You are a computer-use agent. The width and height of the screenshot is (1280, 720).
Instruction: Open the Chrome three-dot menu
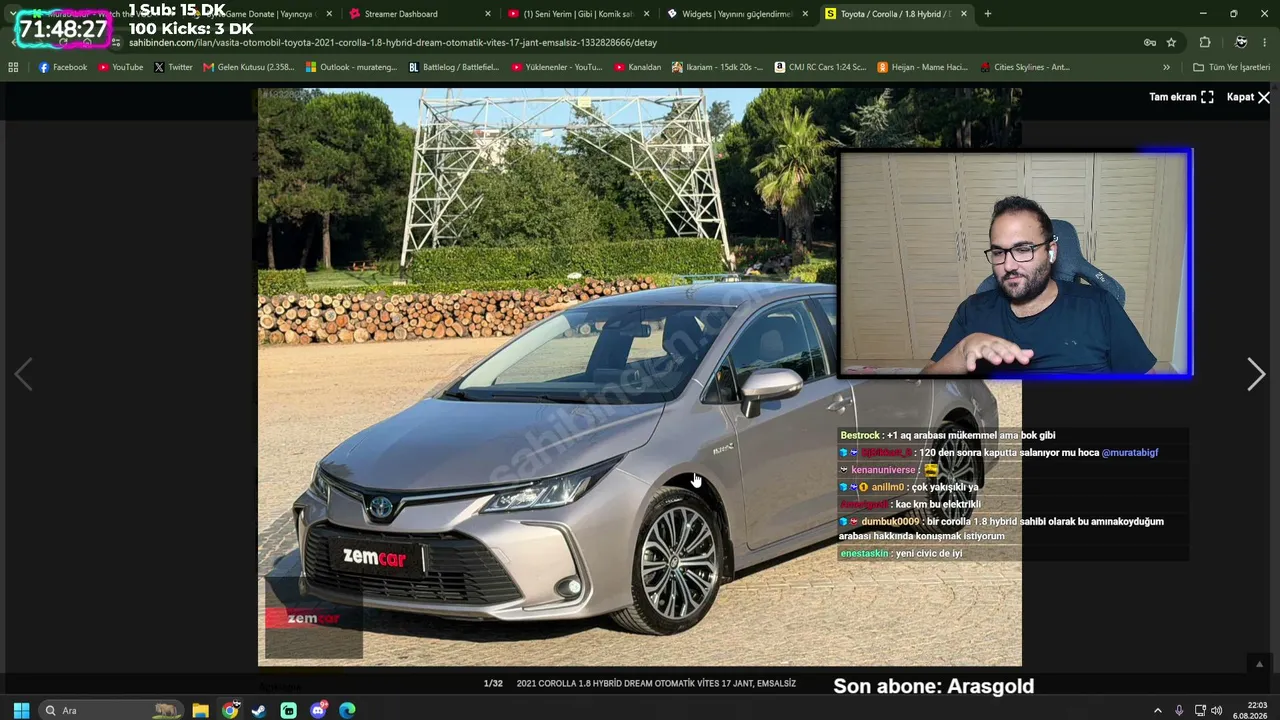[1265, 42]
